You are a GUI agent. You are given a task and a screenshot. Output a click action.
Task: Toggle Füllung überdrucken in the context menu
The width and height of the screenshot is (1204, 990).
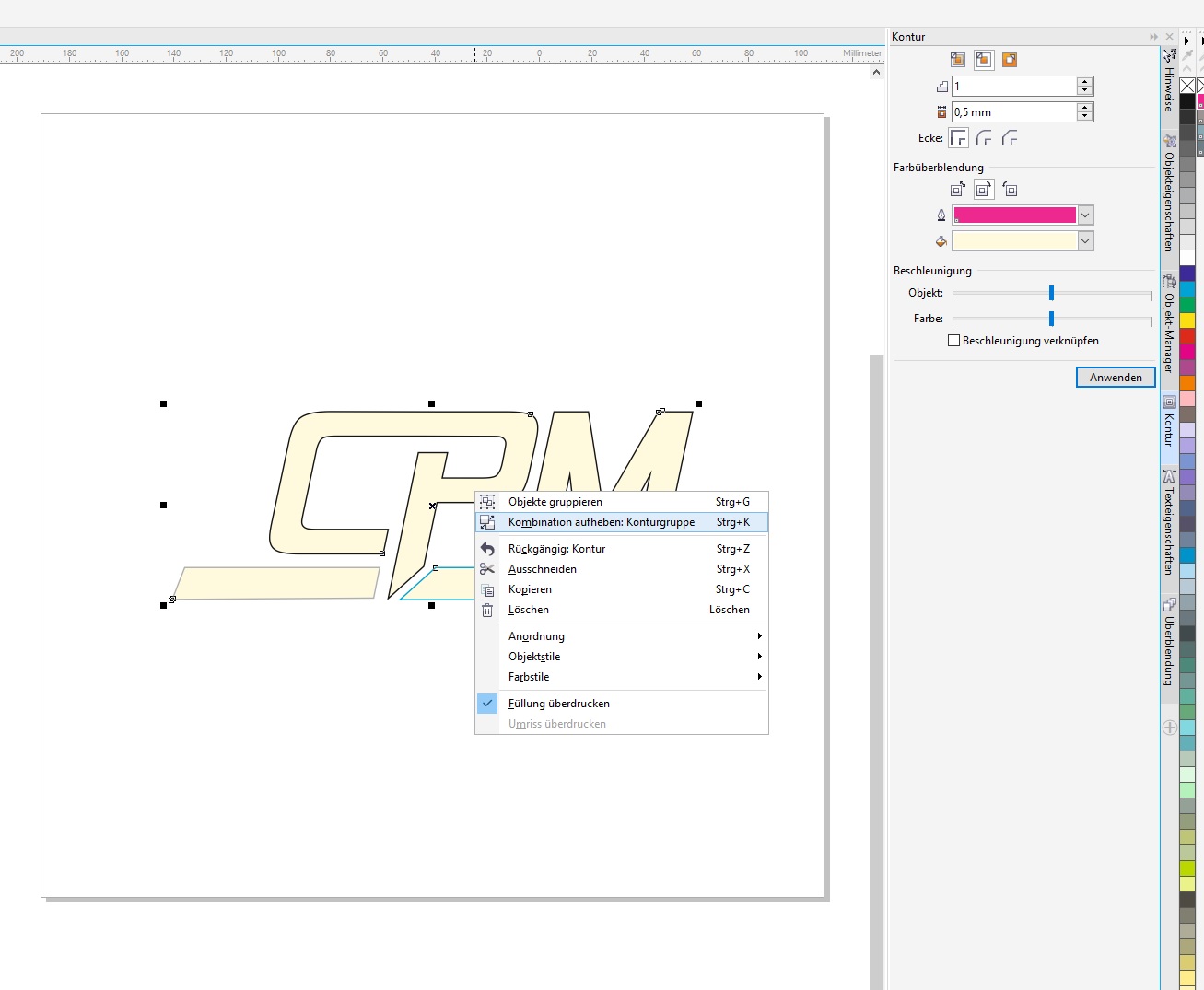pyautogui.click(x=622, y=704)
